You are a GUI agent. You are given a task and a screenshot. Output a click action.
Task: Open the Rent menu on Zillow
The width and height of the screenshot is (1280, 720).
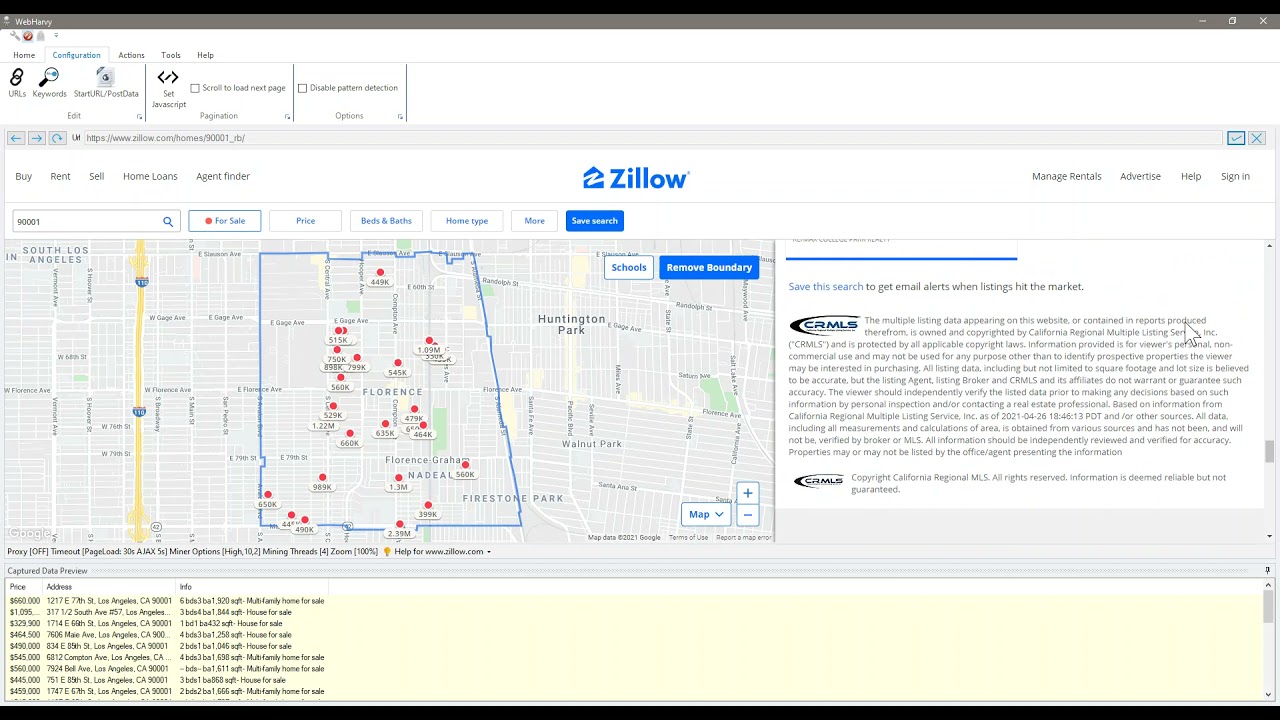(60, 176)
